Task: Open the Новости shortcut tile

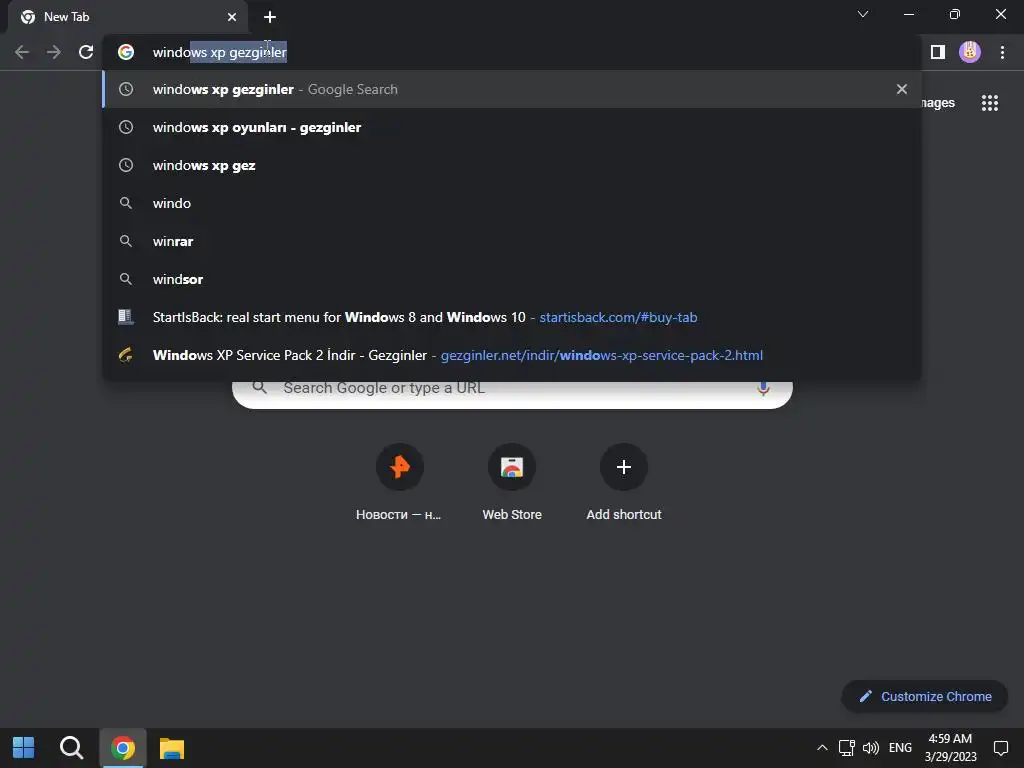Action: point(399,482)
